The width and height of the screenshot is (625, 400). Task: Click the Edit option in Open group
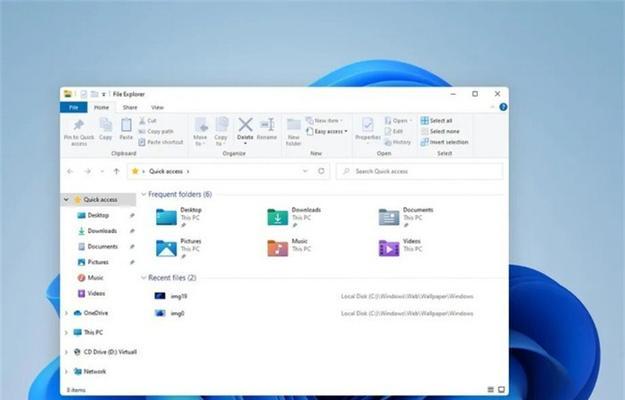[394, 131]
